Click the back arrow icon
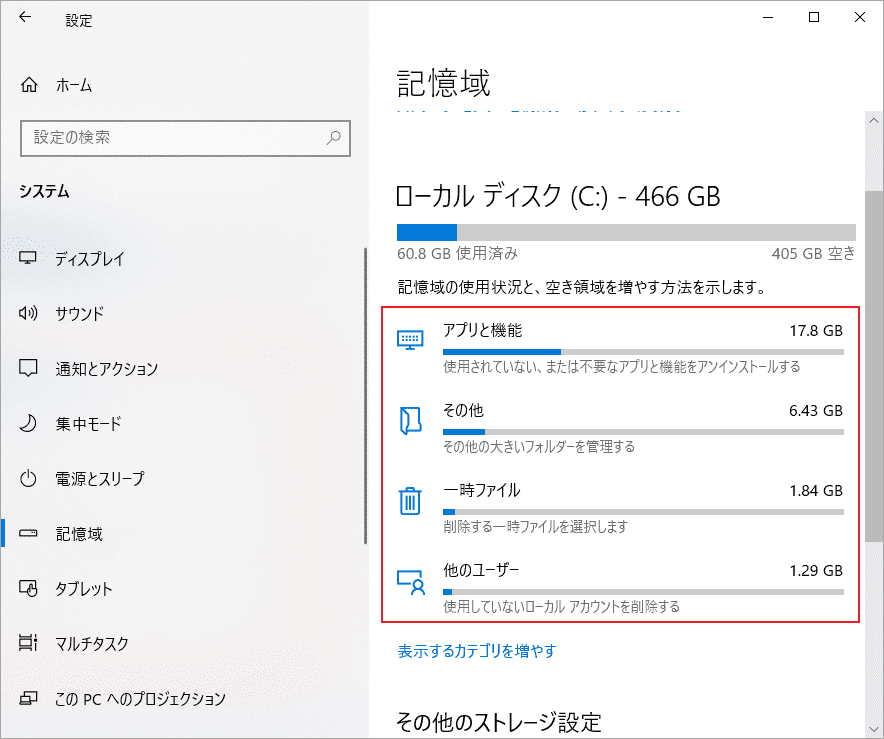Image resolution: width=884 pixels, height=739 pixels. click(x=25, y=18)
